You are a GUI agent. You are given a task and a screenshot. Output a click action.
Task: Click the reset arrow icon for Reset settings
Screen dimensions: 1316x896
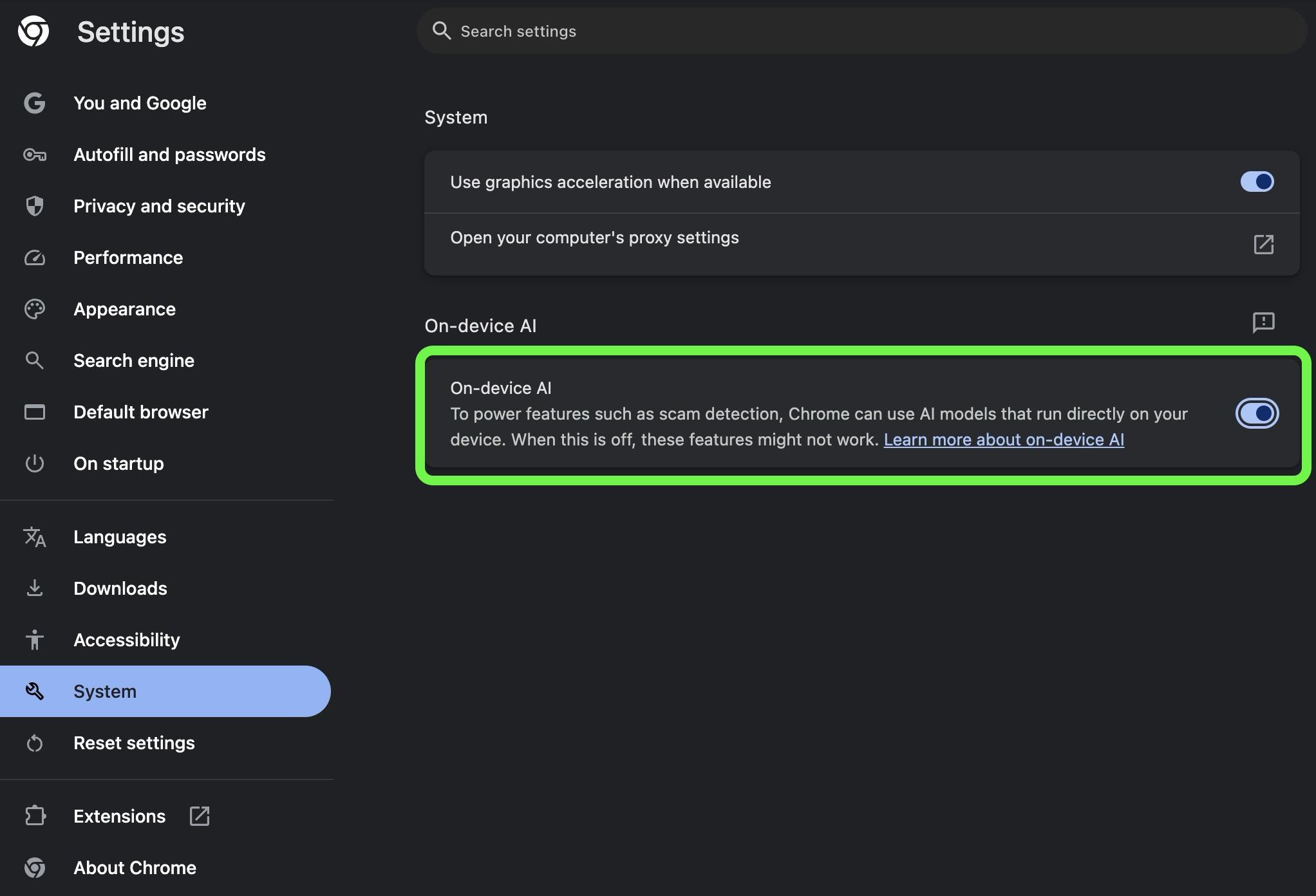click(35, 743)
